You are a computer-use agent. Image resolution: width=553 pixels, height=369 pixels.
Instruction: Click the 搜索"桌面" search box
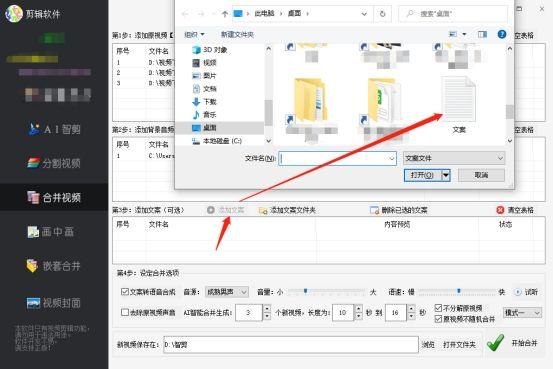pyautogui.click(x=453, y=14)
